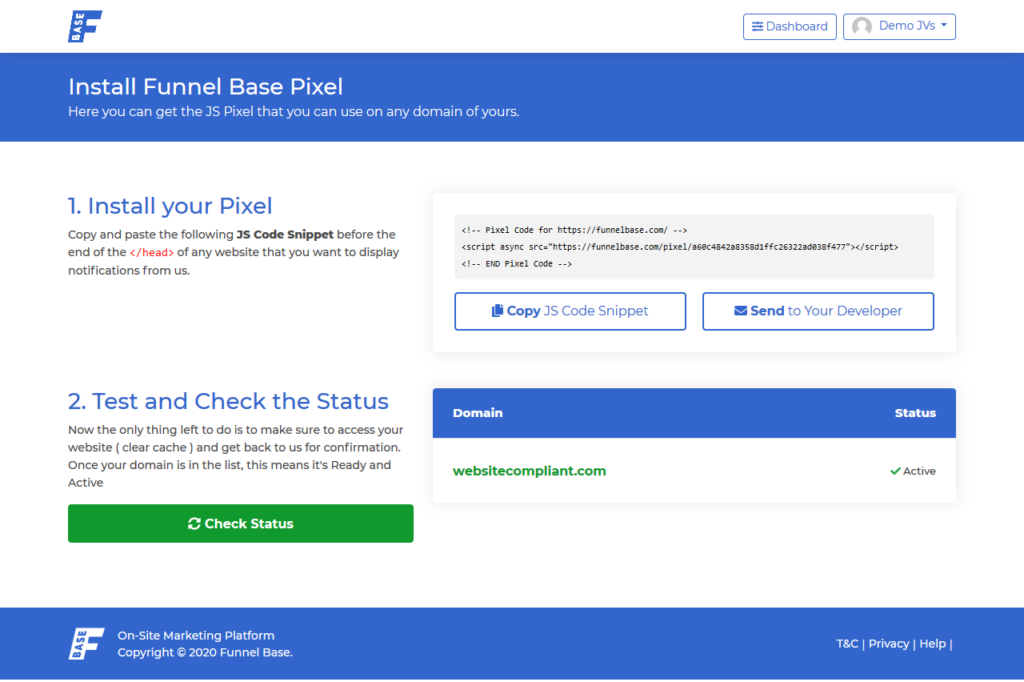Click the Copy JS Code Snippet button
The width and height of the screenshot is (1024, 682).
(x=570, y=311)
